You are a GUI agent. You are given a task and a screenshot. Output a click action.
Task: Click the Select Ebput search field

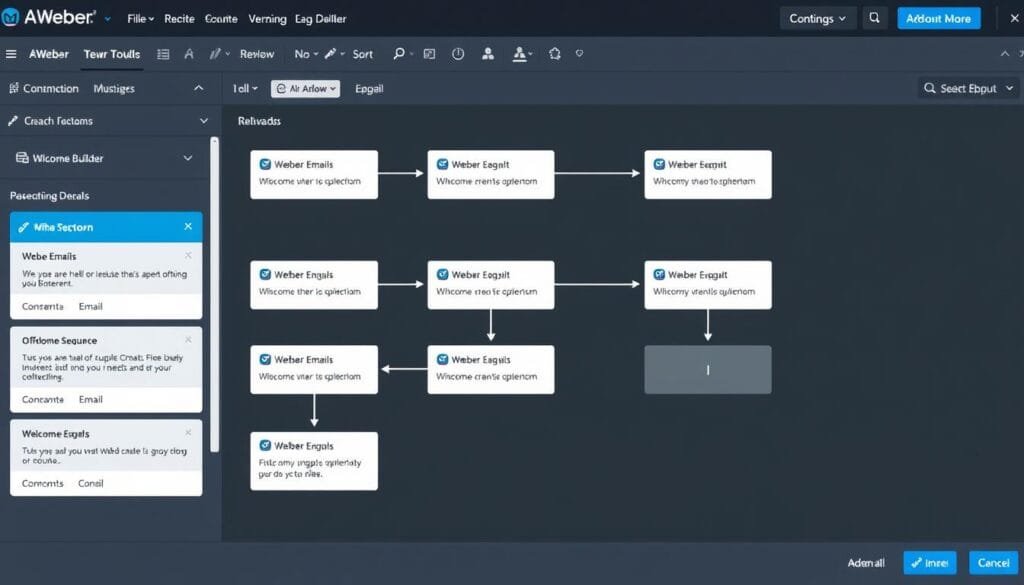point(965,89)
